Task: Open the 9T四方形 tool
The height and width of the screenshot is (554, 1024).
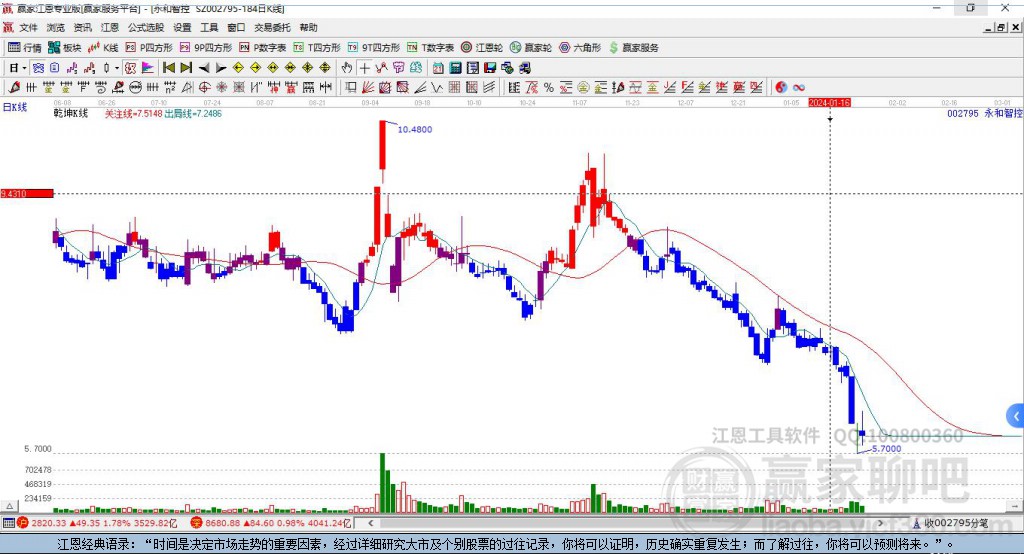Action: pyautogui.click(x=374, y=48)
